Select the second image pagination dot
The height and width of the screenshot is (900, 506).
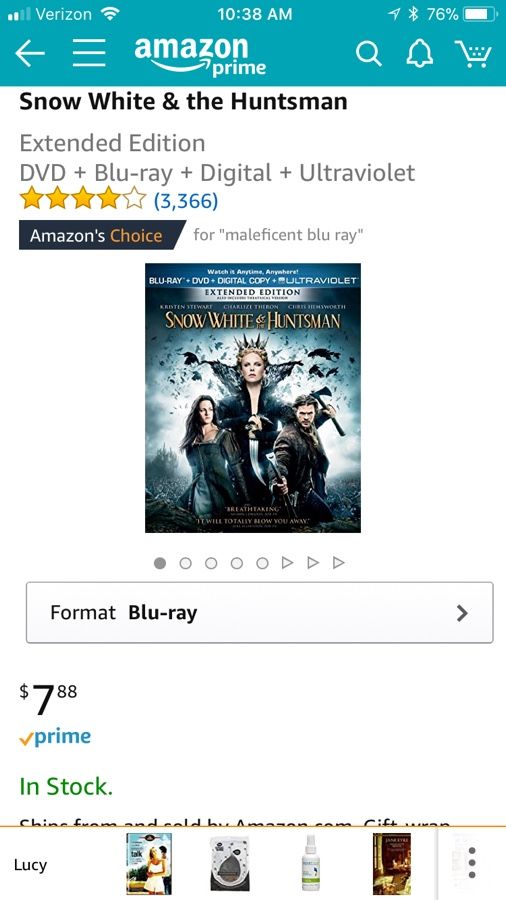click(185, 563)
